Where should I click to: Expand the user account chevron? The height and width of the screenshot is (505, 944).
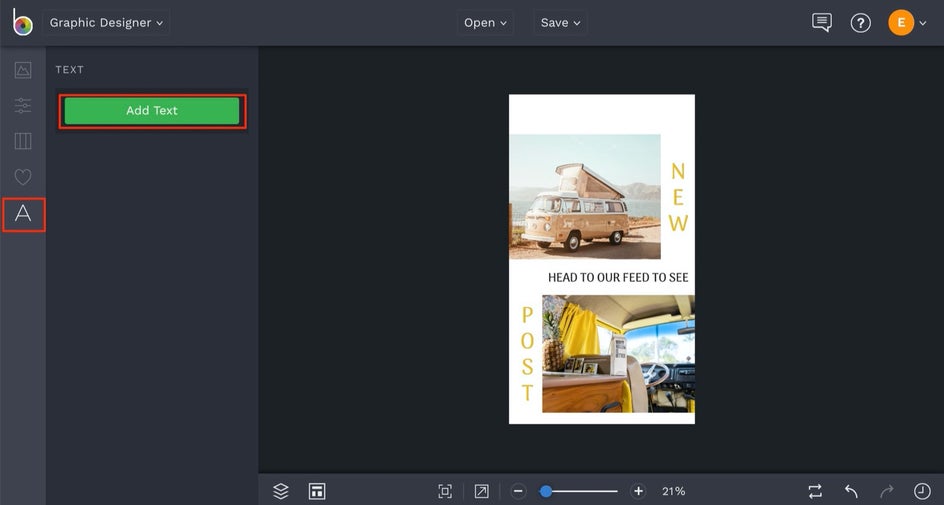(923, 23)
